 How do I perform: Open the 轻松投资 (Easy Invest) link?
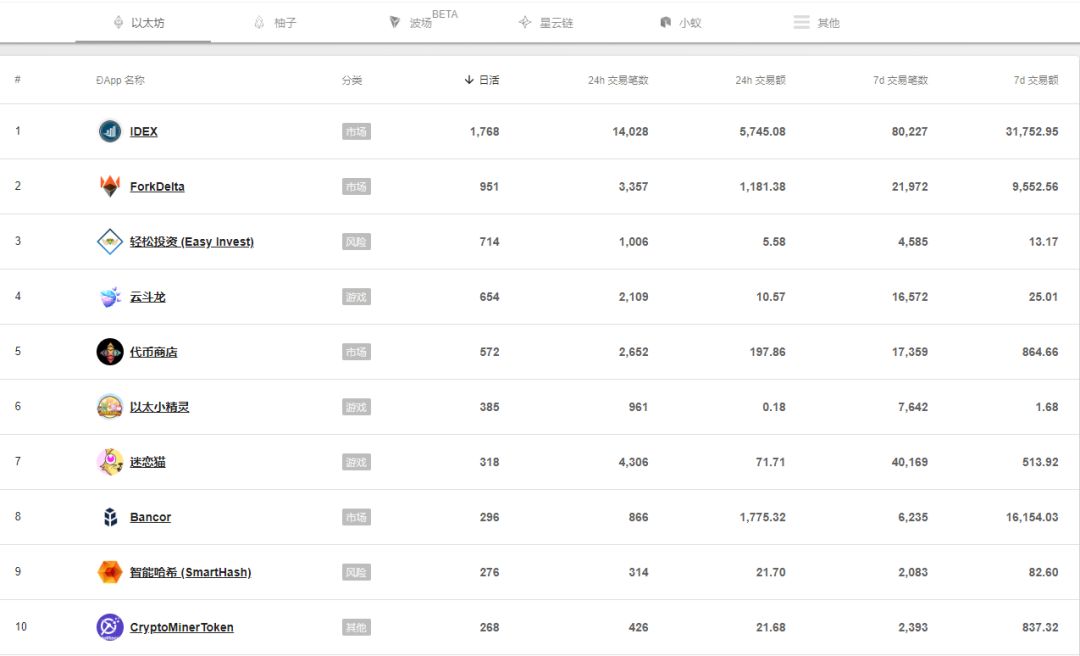tap(191, 242)
